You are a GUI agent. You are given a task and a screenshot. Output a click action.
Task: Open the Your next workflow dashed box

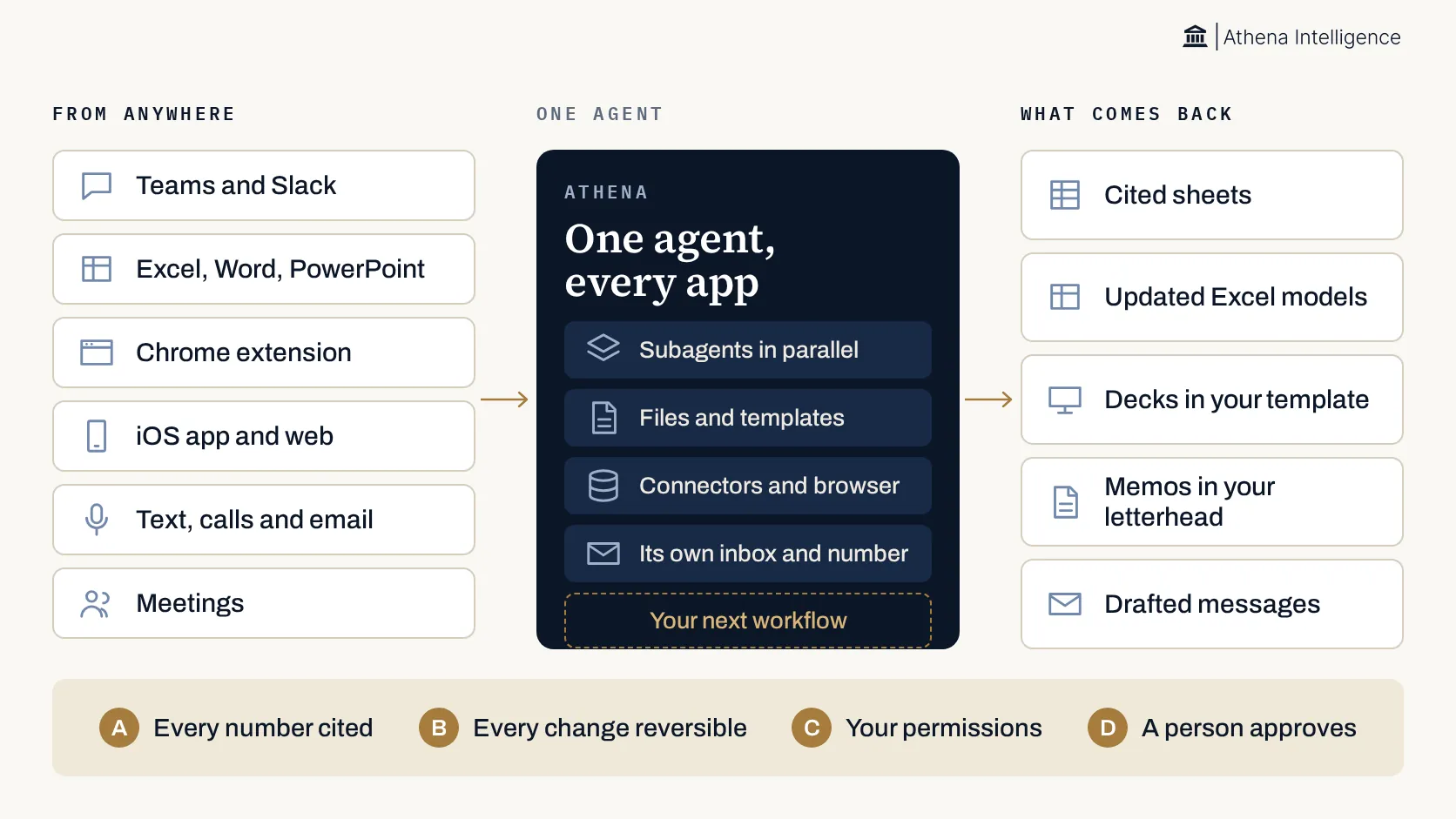coord(748,621)
